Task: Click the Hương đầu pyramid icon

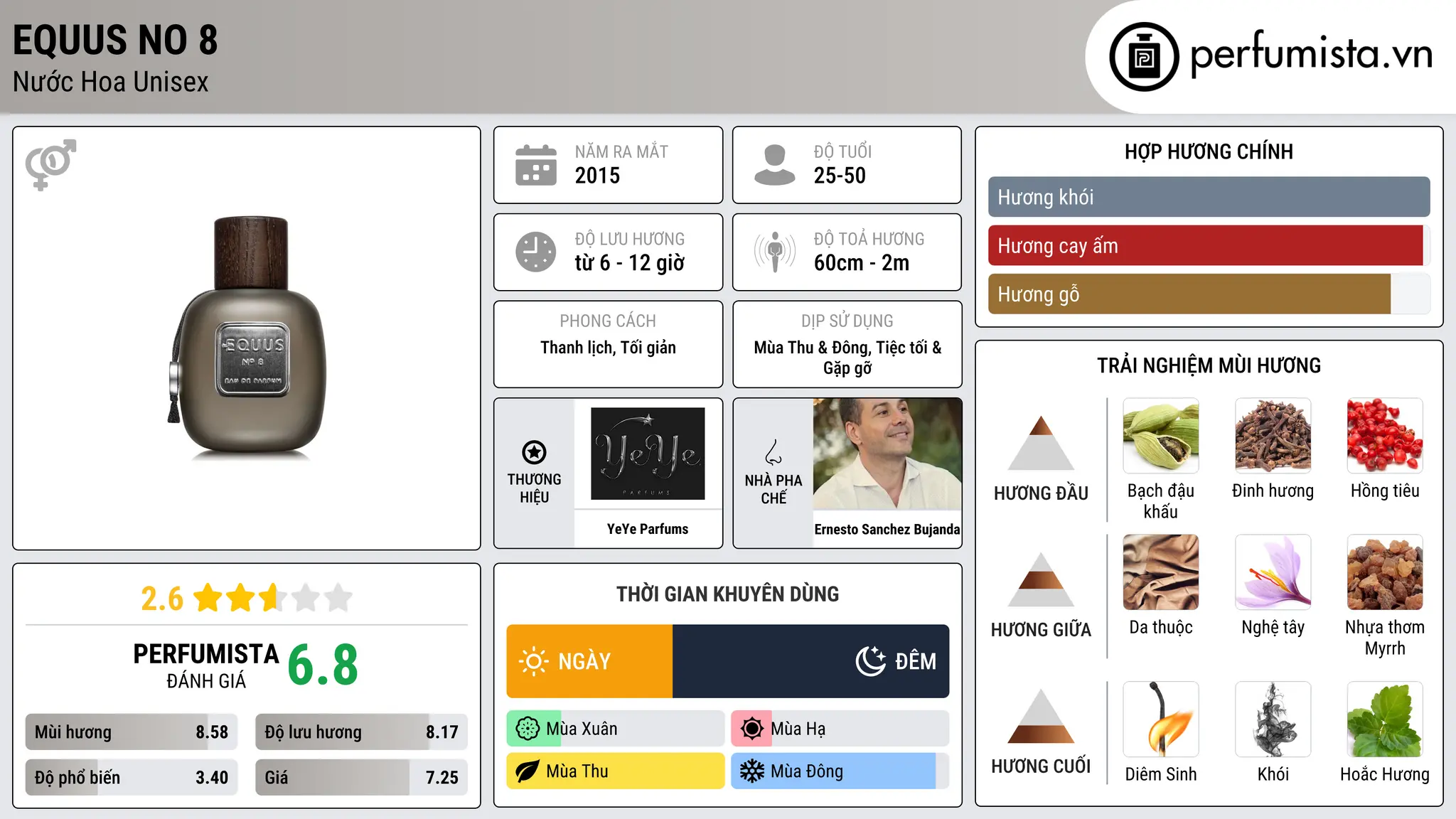Action: tap(1041, 443)
